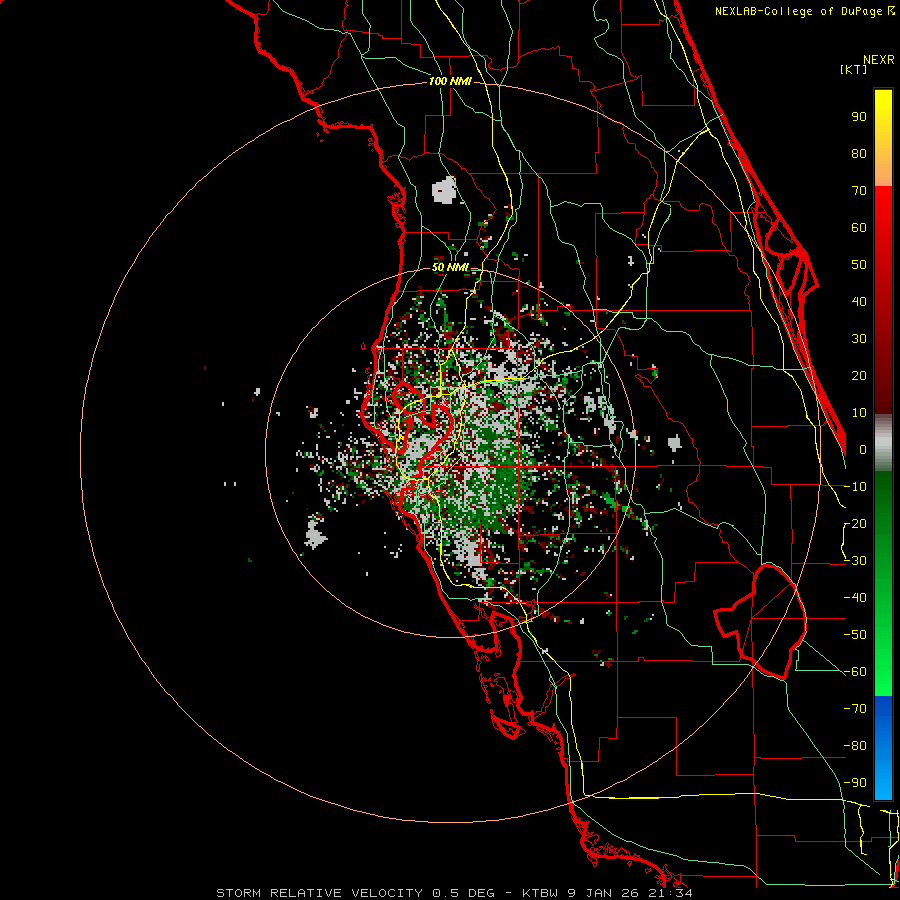The height and width of the screenshot is (900, 900).
Task: Click the -60 knots scale label
Action: coord(855,672)
